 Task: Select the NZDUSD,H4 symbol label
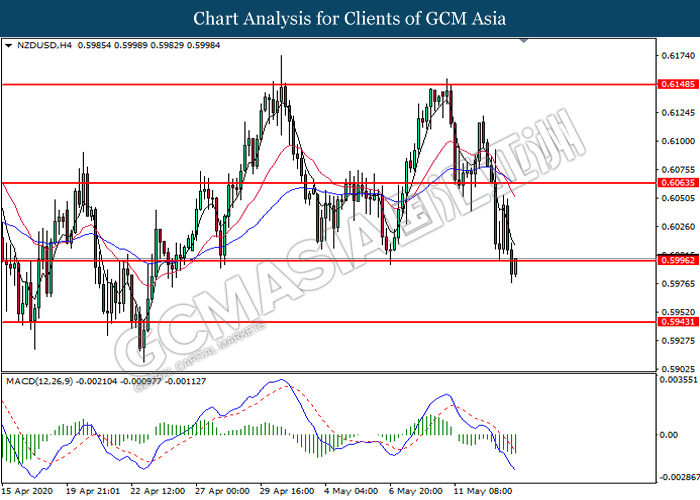[44, 45]
